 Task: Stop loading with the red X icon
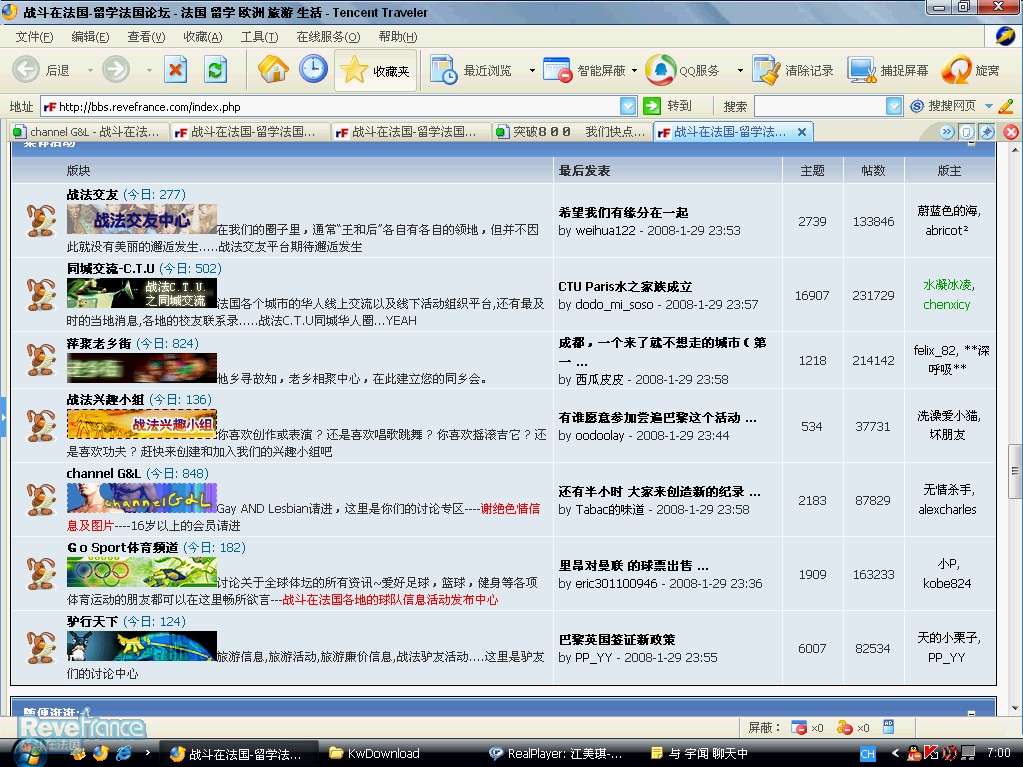coord(175,69)
